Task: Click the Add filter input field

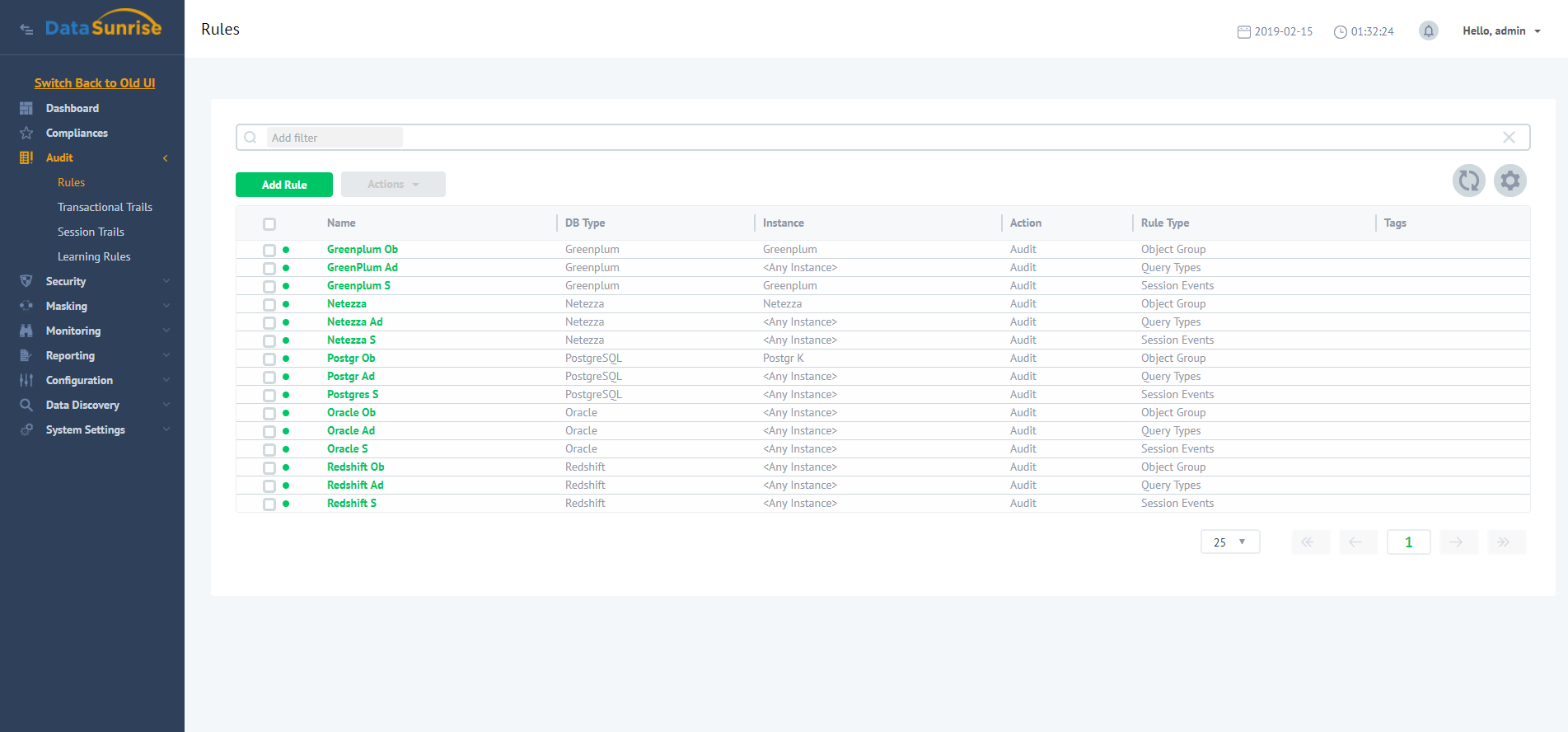Action: point(335,138)
